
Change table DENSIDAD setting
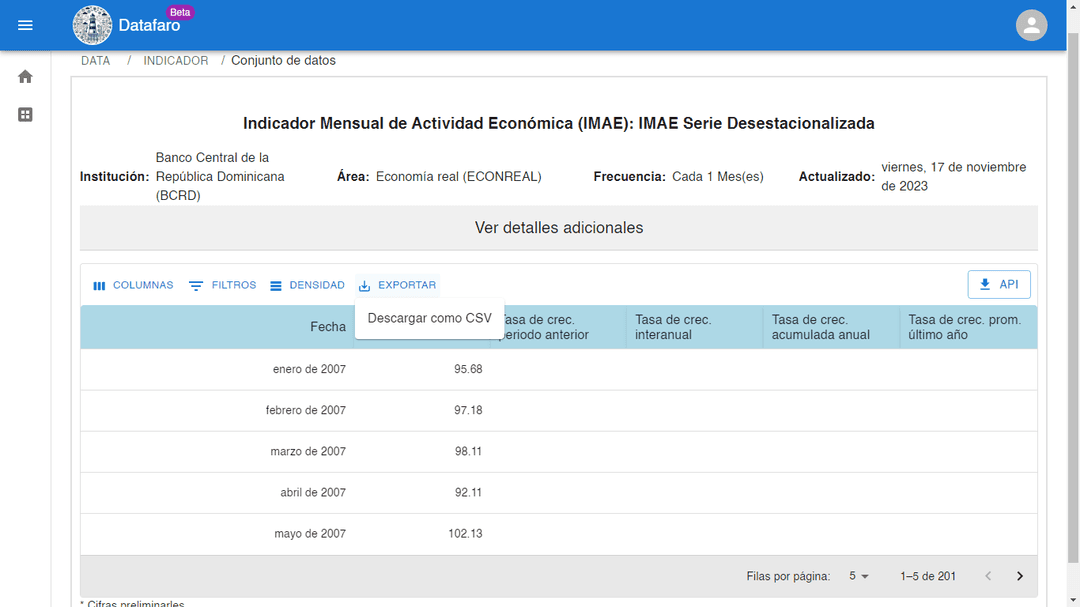click(x=307, y=285)
